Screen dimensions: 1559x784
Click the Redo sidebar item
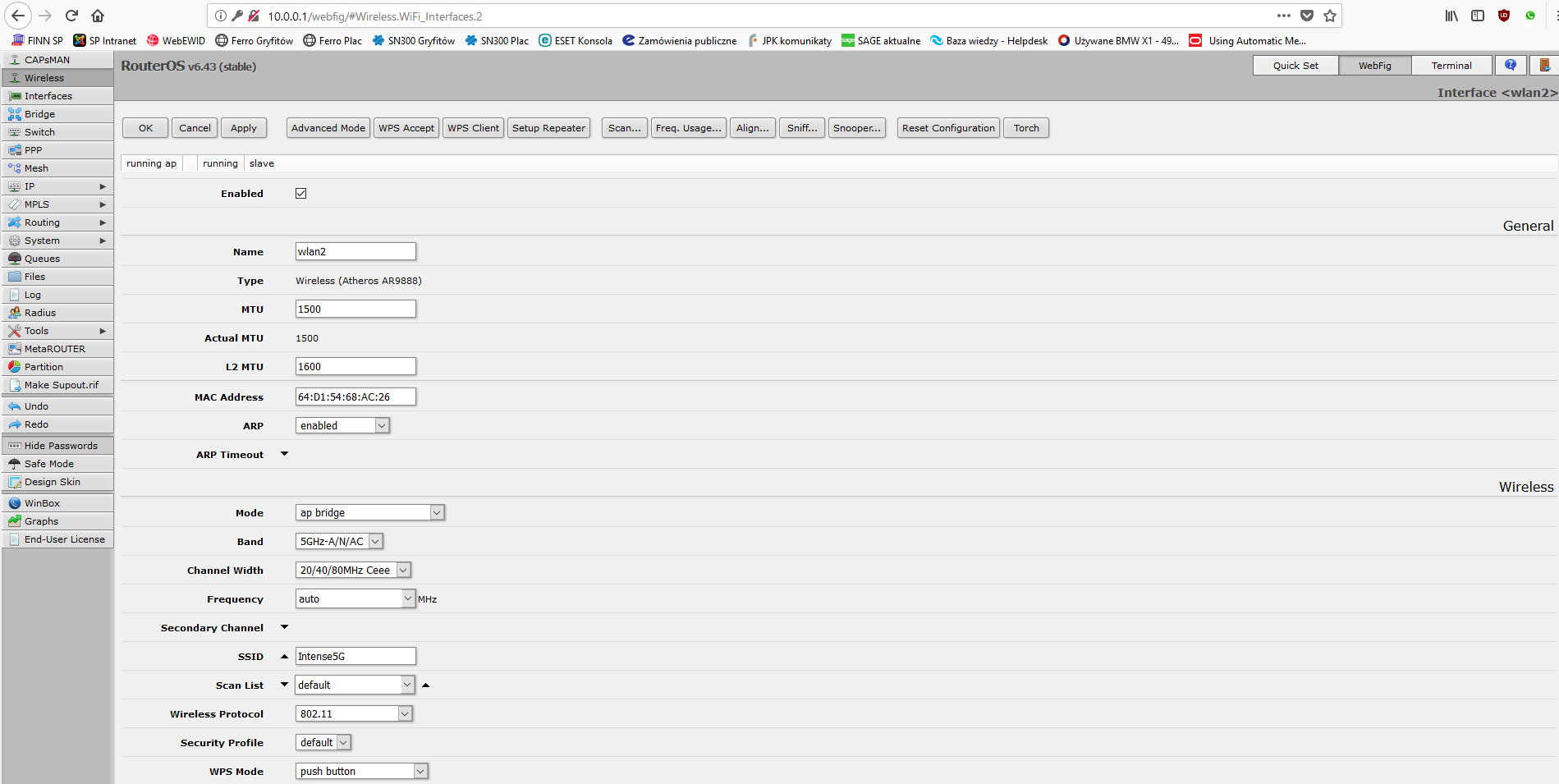pos(57,424)
